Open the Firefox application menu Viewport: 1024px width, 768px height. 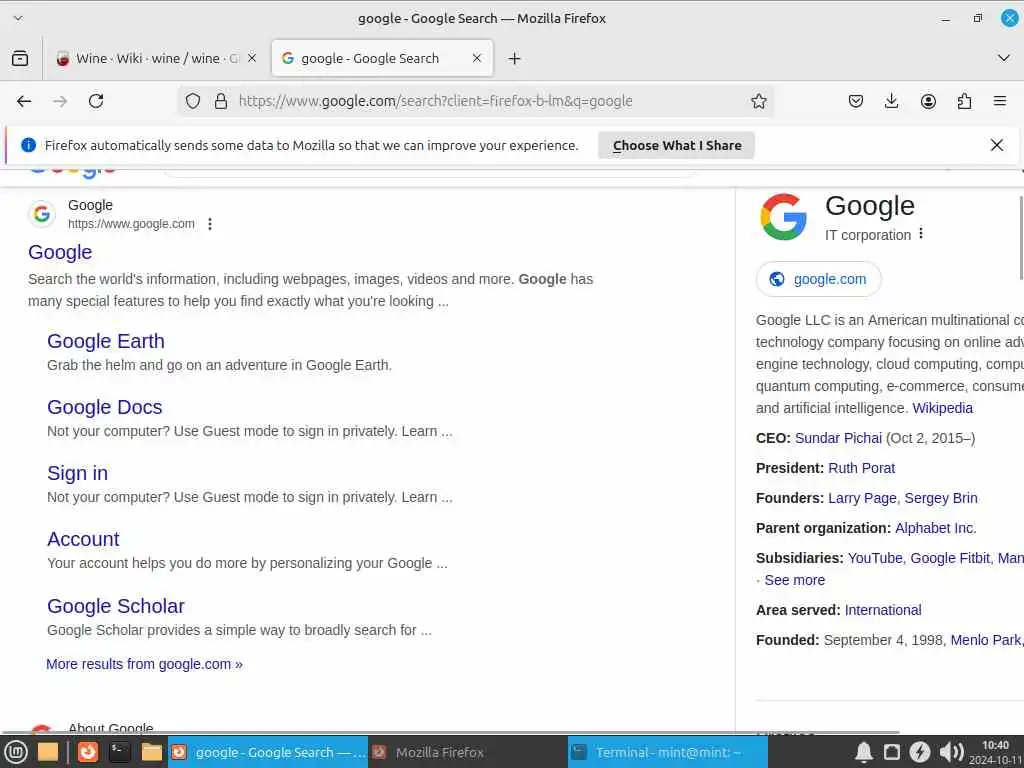point(1000,101)
